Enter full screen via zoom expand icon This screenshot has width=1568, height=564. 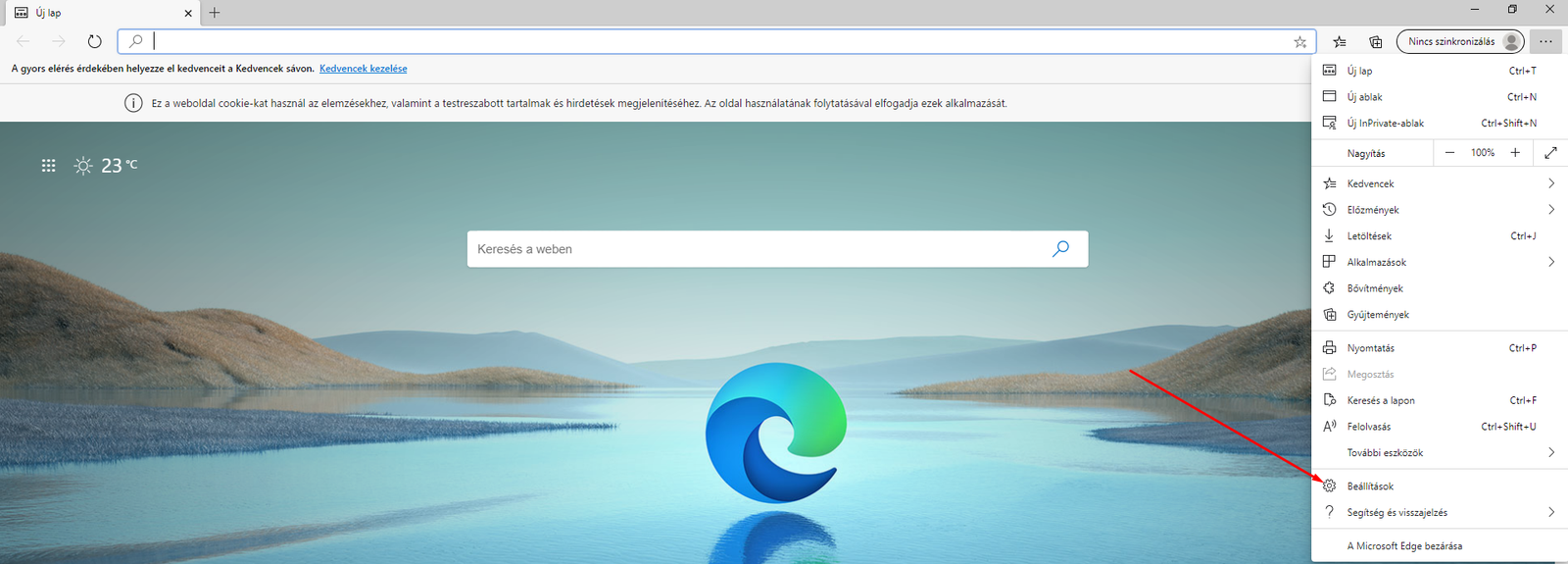click(x=1550, y=153)
